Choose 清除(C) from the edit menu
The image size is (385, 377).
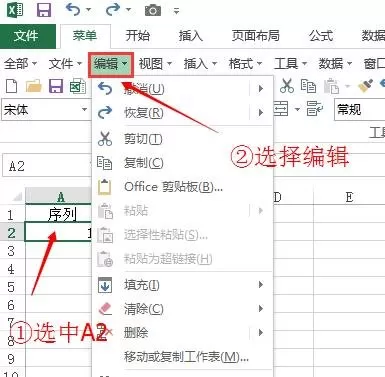[x=183, y=309]
